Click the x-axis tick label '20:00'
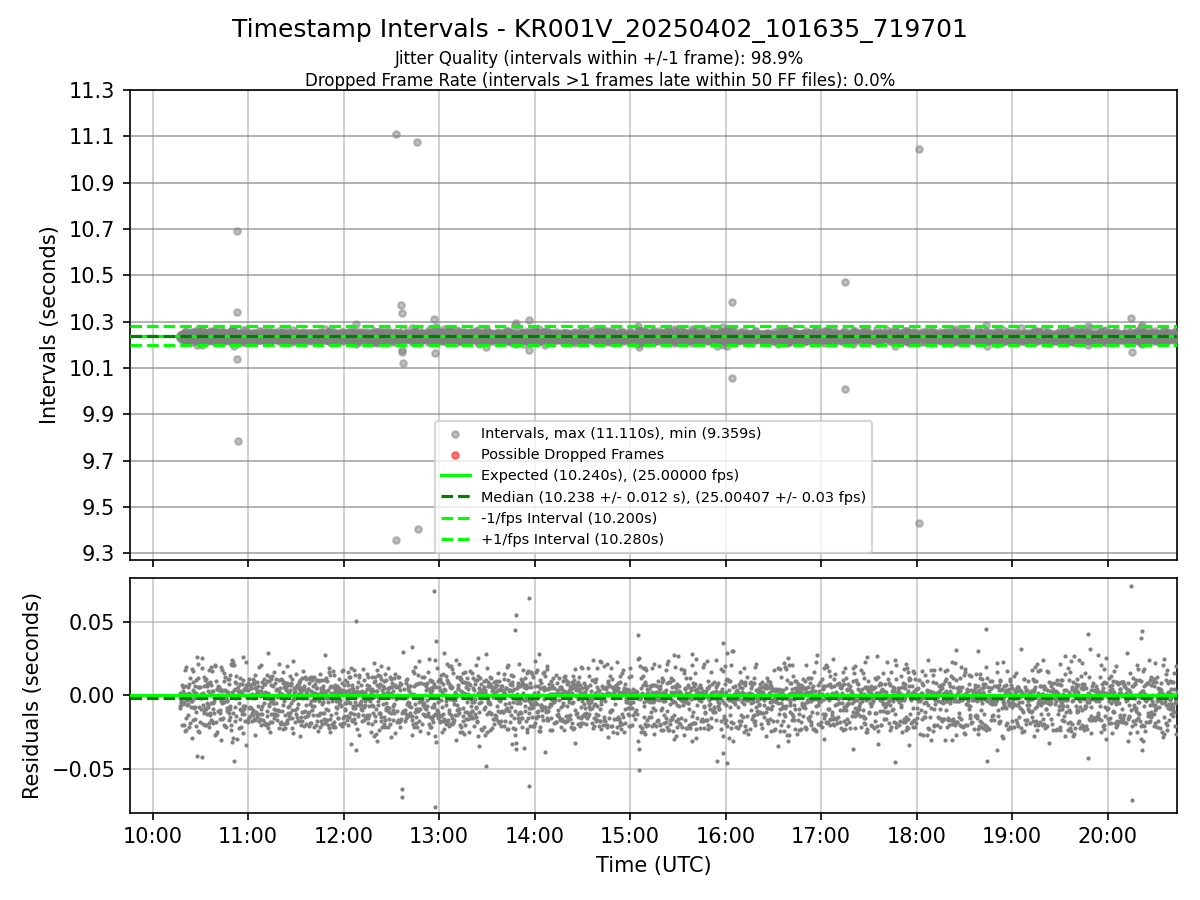The image size is (1200, 900). [x=1107, y=837]
